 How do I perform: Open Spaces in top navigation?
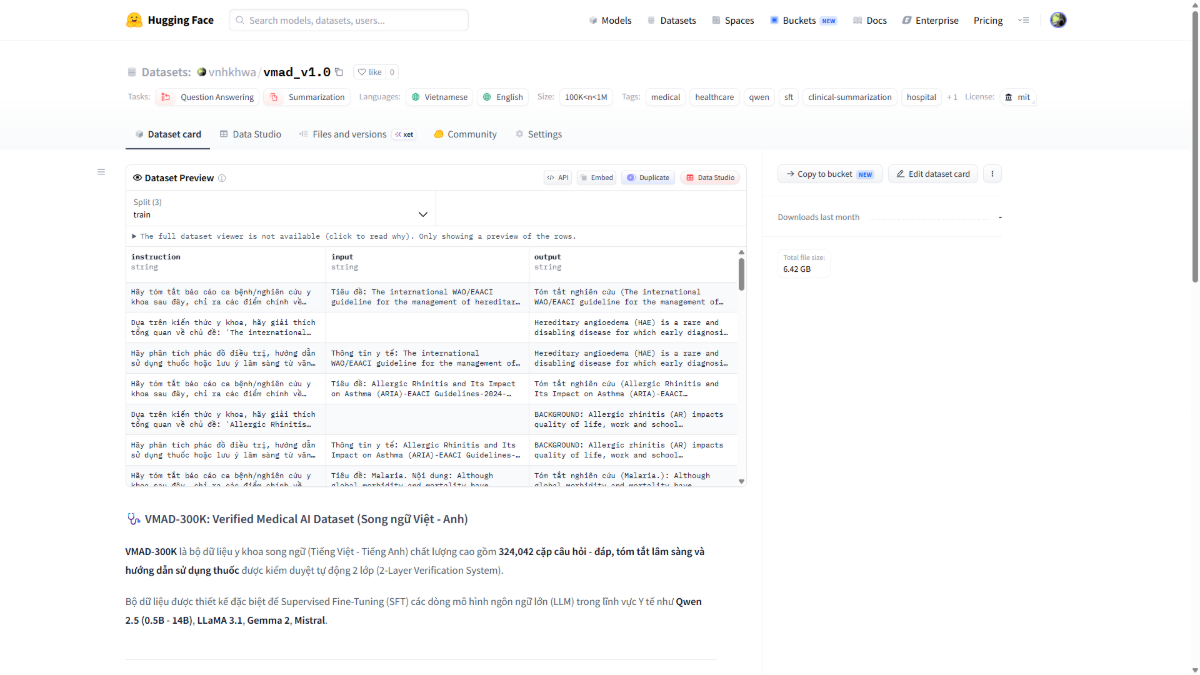coord(733,20)
